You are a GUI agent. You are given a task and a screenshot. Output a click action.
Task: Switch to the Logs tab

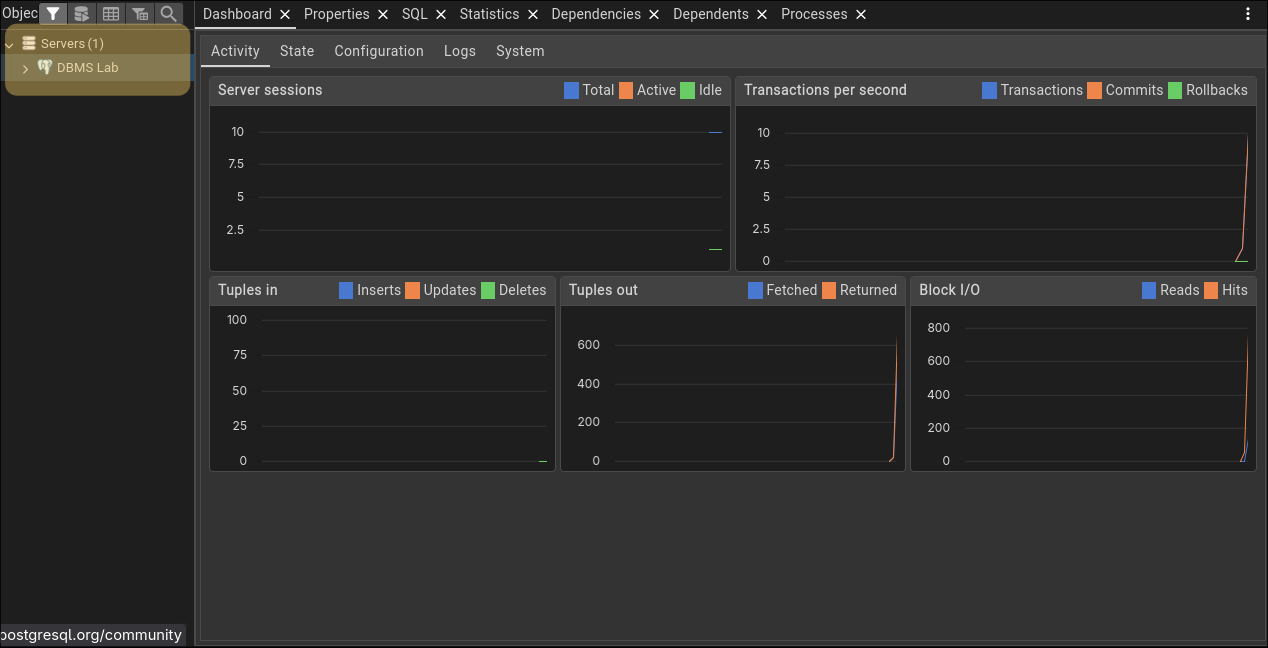(x=460, y=51)
